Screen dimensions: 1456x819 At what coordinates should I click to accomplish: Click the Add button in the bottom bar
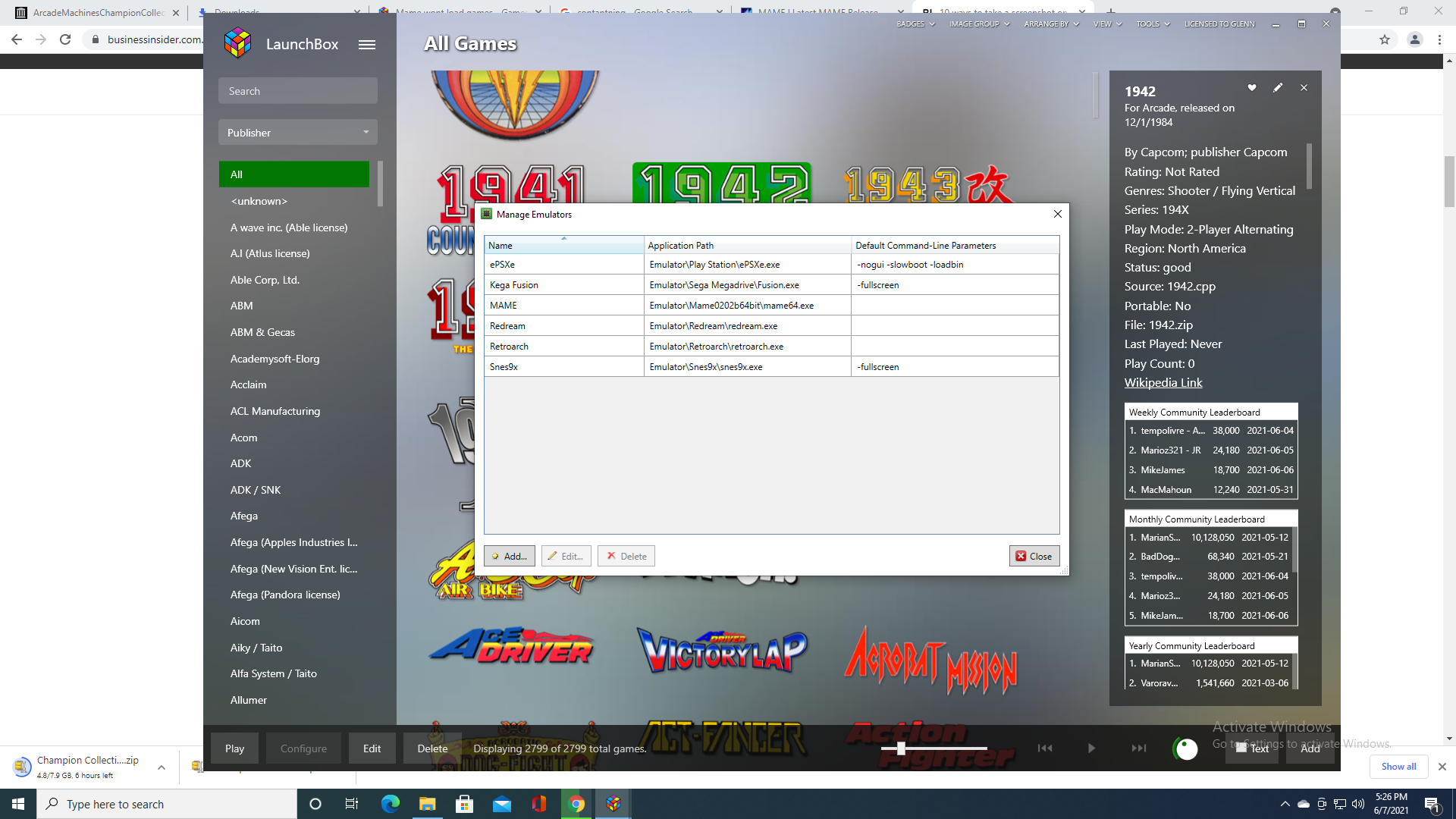coord(1310,748)
